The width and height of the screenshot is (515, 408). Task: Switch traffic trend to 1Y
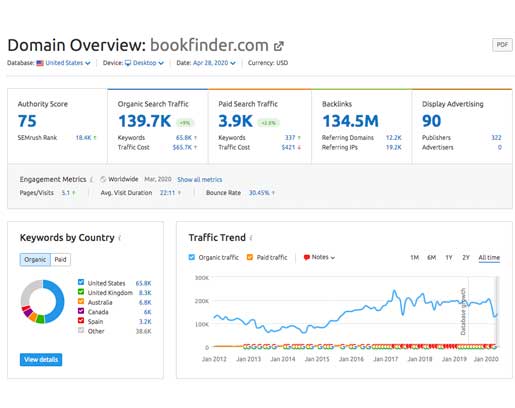coord(449,258)
